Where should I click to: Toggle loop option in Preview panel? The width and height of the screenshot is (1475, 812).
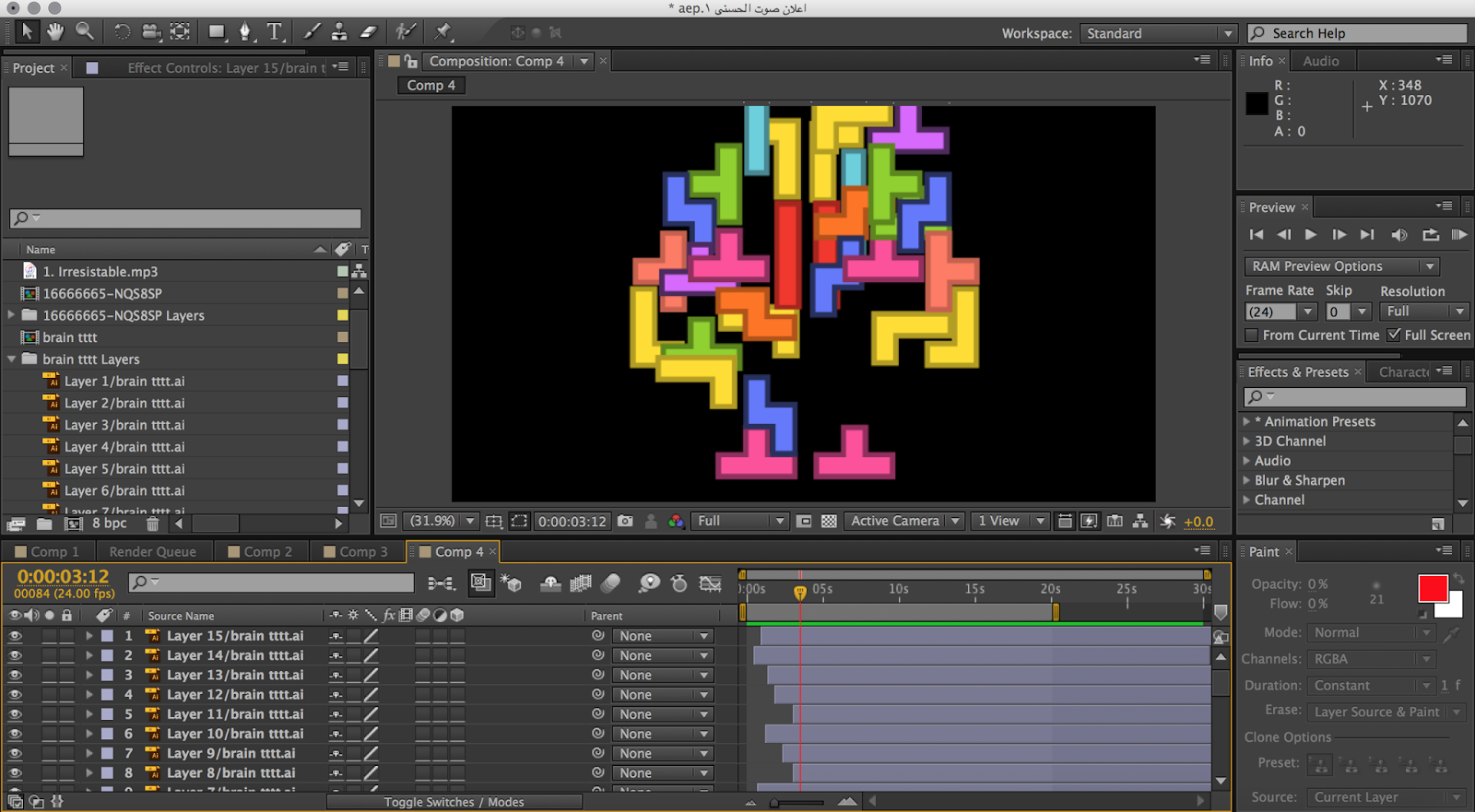1430,235
